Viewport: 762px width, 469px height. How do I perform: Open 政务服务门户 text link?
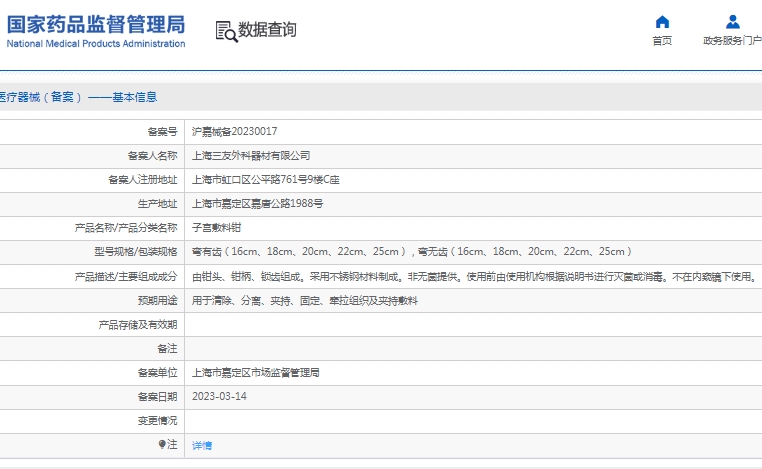732,40
